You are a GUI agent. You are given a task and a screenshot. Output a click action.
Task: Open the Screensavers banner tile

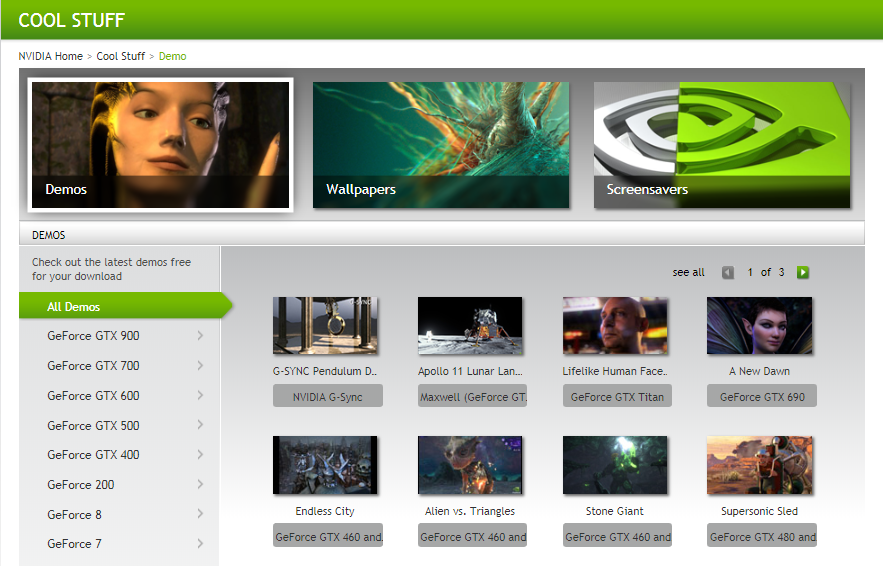point(722,145)
